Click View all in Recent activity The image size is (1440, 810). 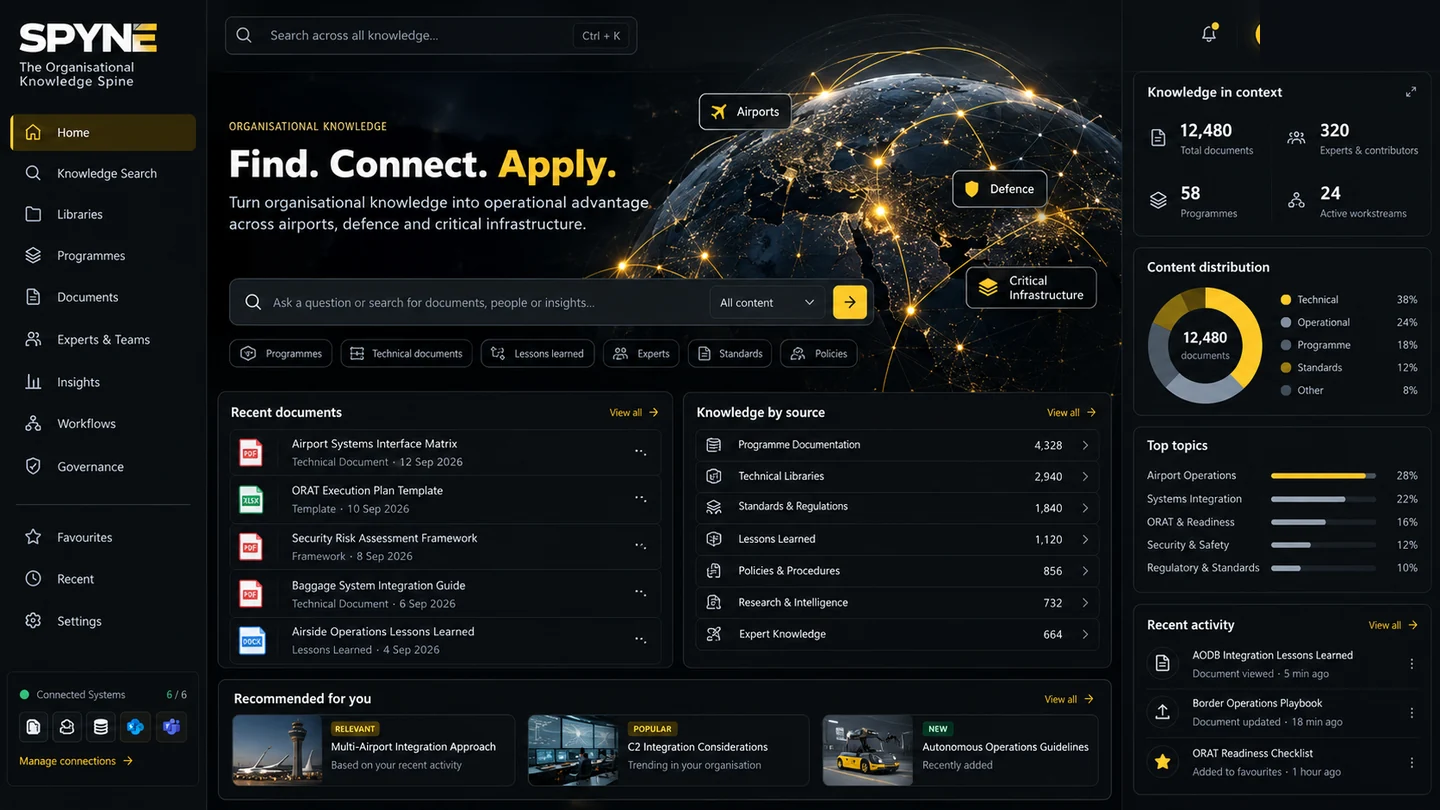point(1393,625)
